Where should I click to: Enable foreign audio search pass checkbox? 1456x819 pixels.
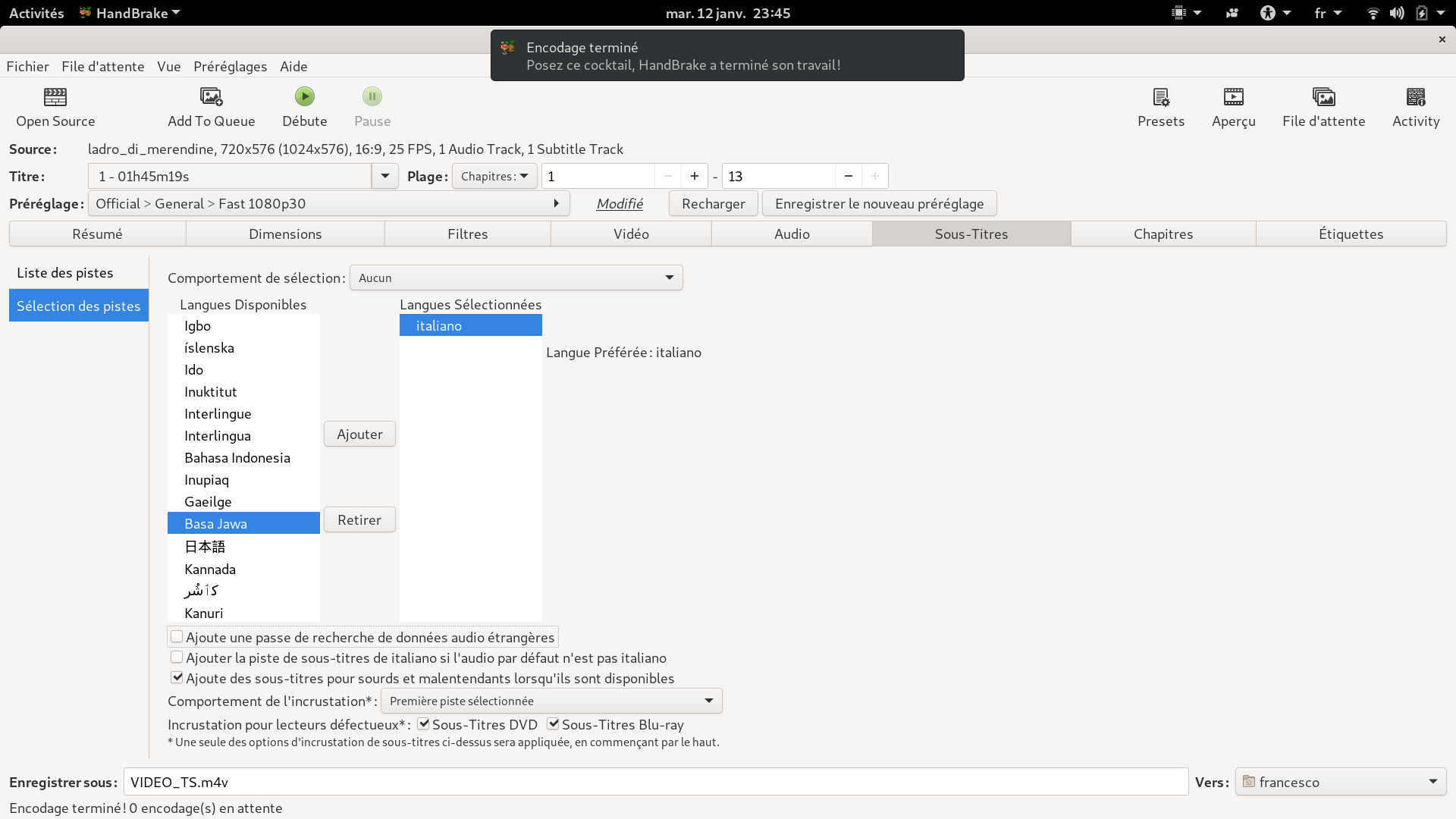point(177,637)
